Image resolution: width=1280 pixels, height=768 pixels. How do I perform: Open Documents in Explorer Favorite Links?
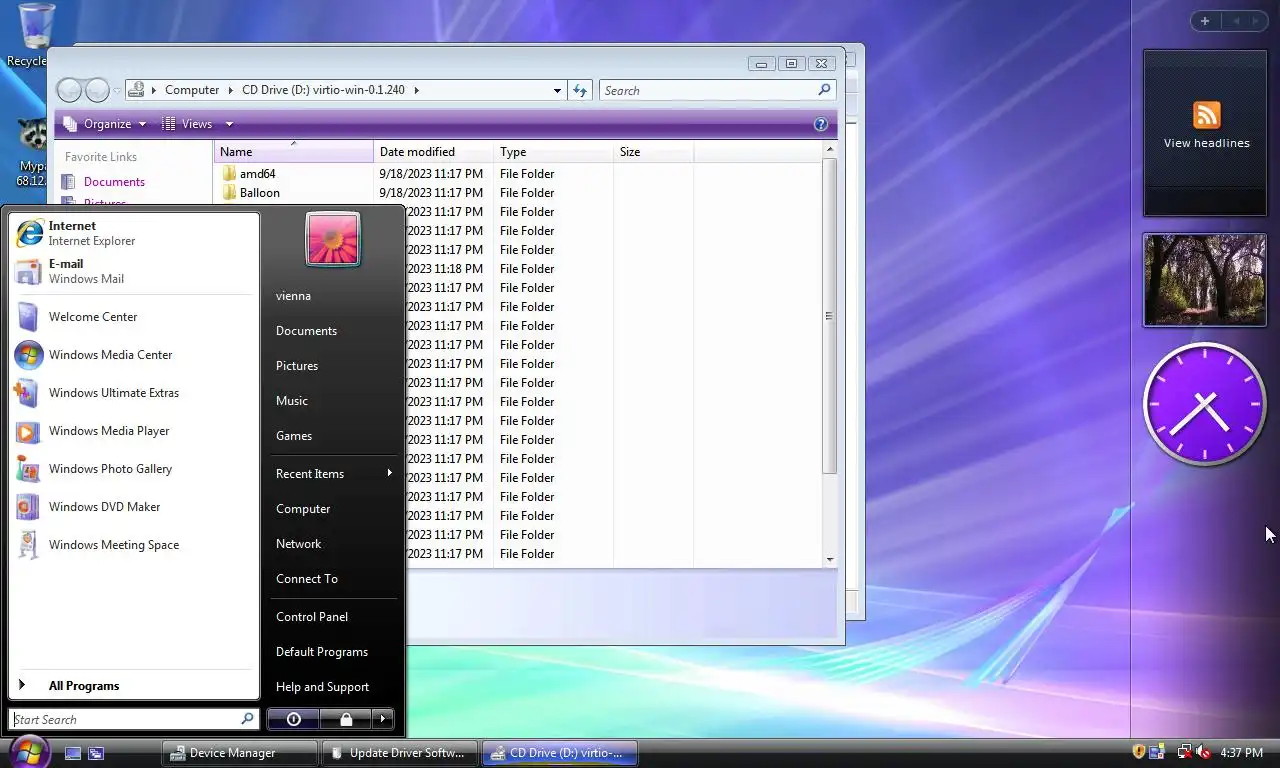coord(114,182)
